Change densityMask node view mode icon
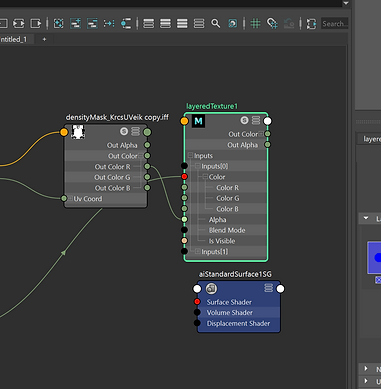This screenshot has height=389, width=381. coord(135,131)
